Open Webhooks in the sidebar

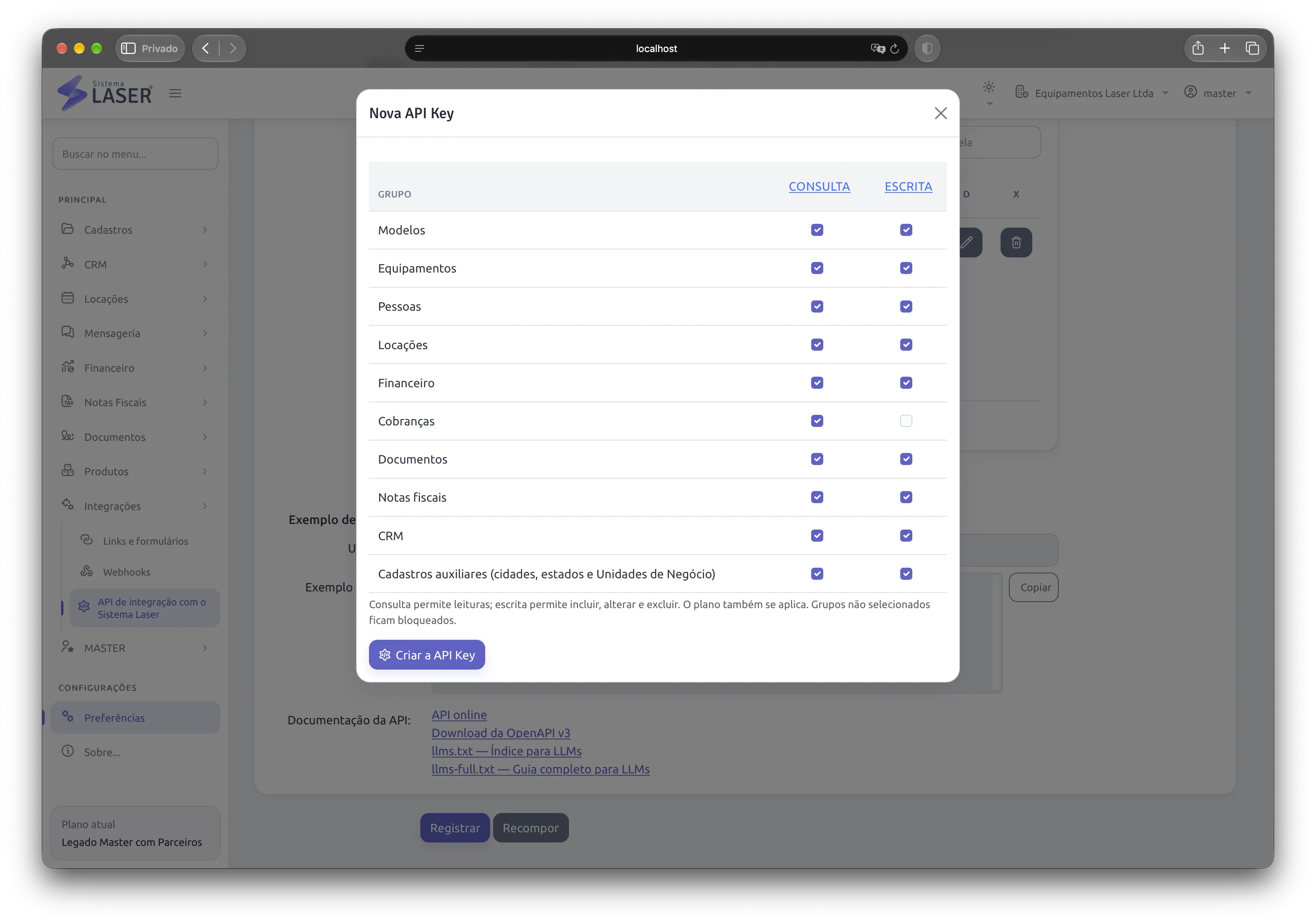click(x=126, y=572)
